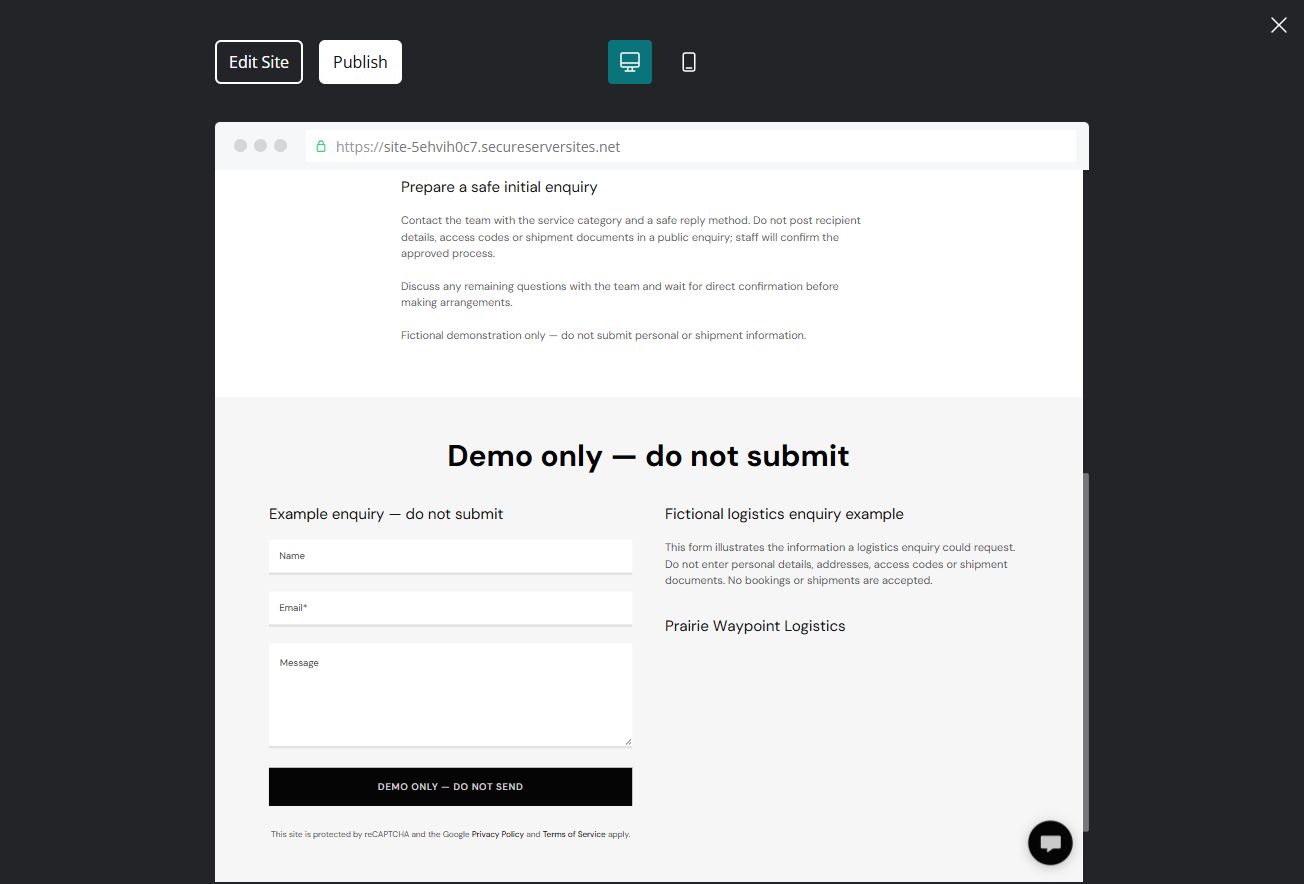This screenshot has height=884, width=1304.
Task: Click the 'Prairie Waypoint Logistics' text
Action: pos(755,626)
